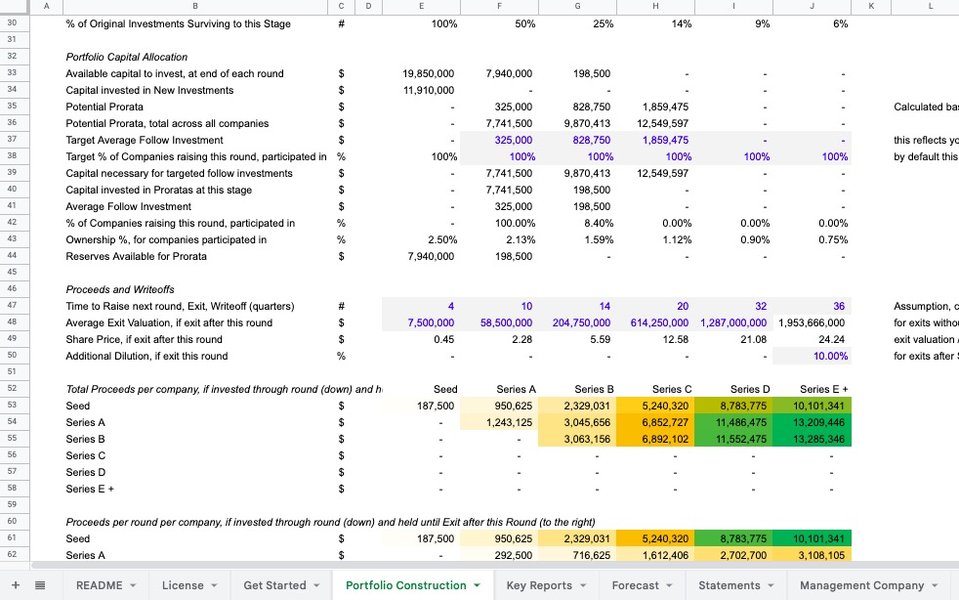This screenshot has width=959, height=600.
Task: Select column E header
Action: tap(421, 6)
